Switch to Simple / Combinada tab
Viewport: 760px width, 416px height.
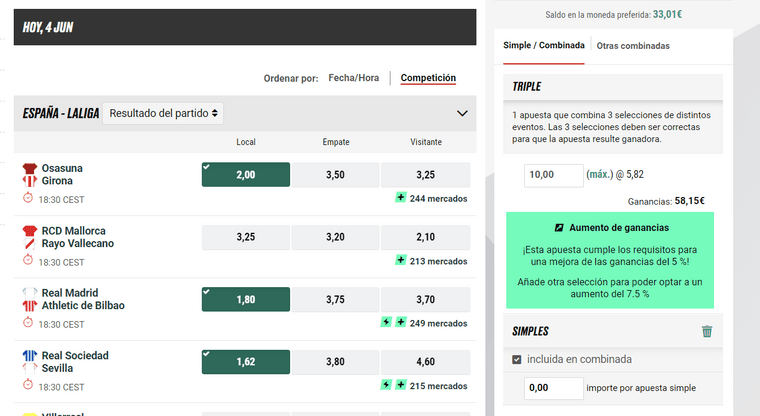point(544,46)
